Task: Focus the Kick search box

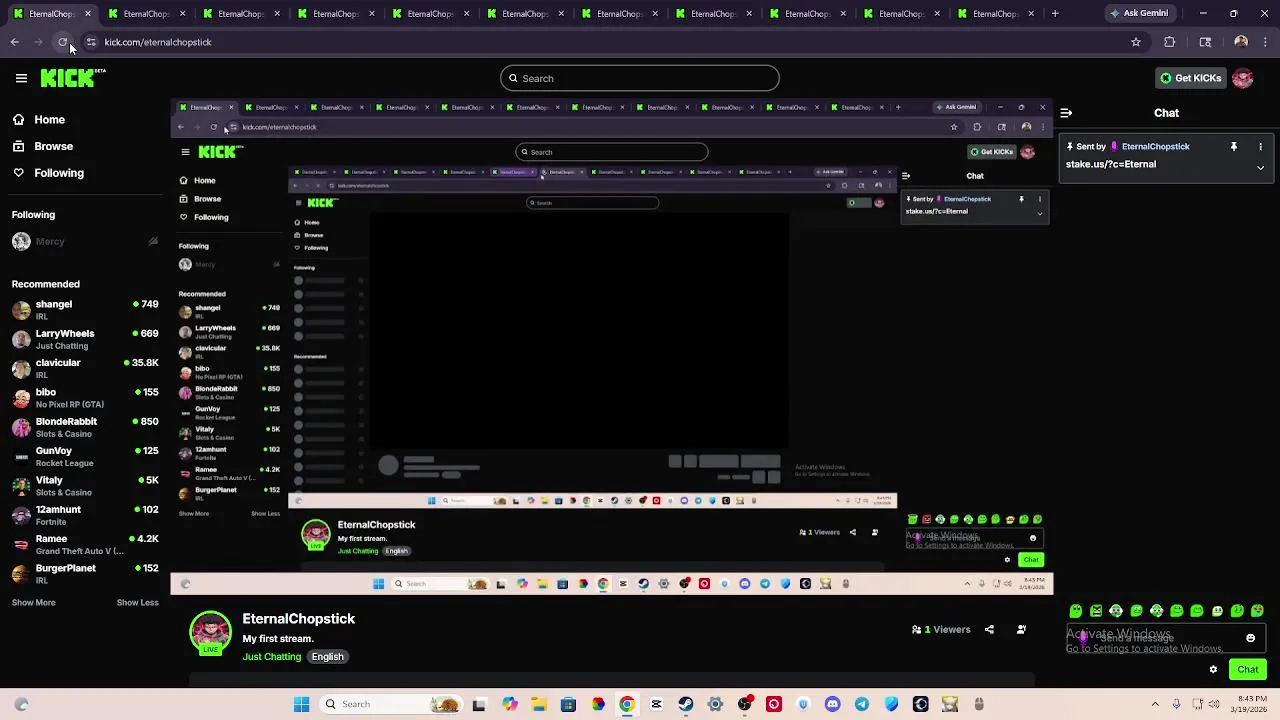Action: 640,78
